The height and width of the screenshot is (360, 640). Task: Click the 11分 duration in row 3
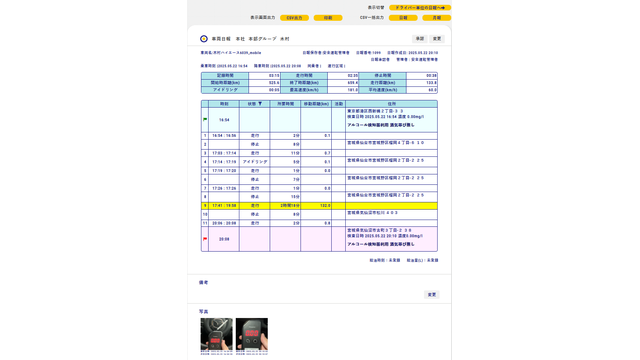click(x=295, y=153)
